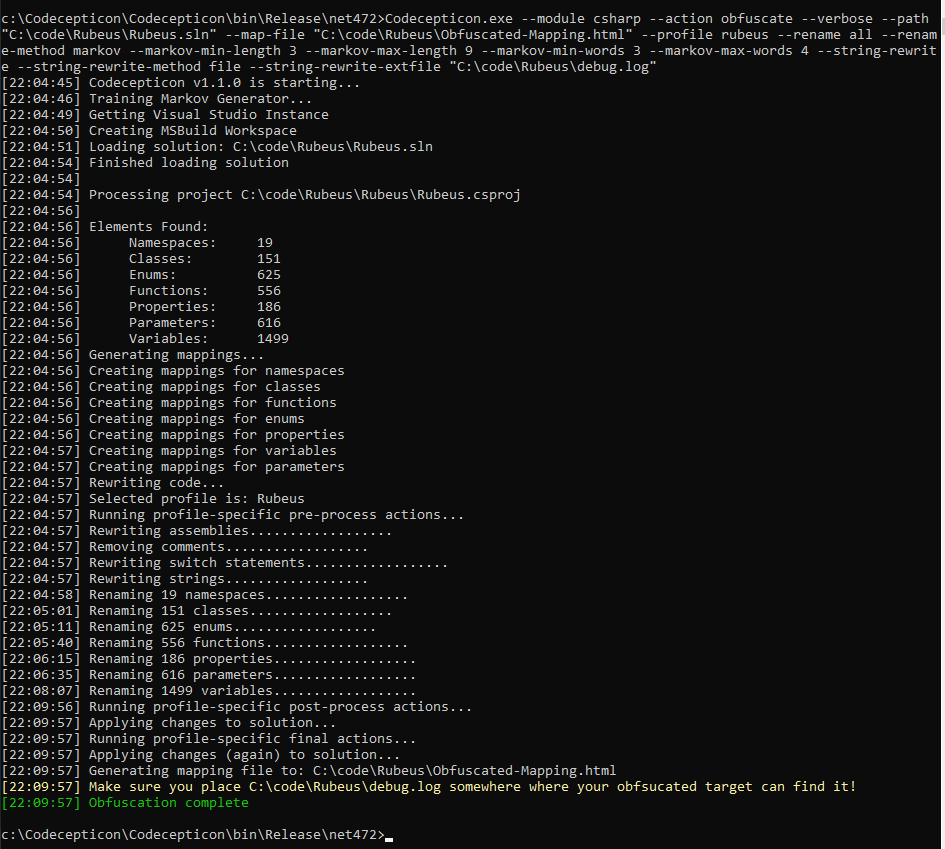Click the 'Rewriting strings' line
This screenshot has width=945, height=849.
pos(184,578)
